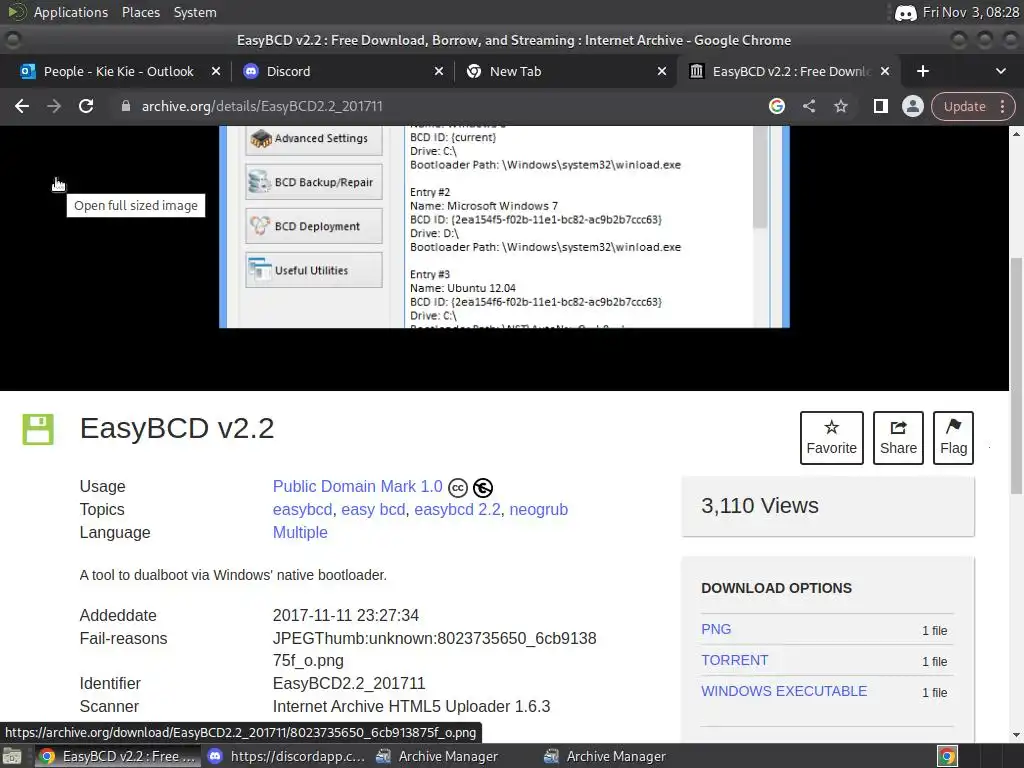Switch to the People - Kie Kie - Outlook tab
This screenshot has width=1024, height=768.
pyautogui.click(x=118, y=71)
